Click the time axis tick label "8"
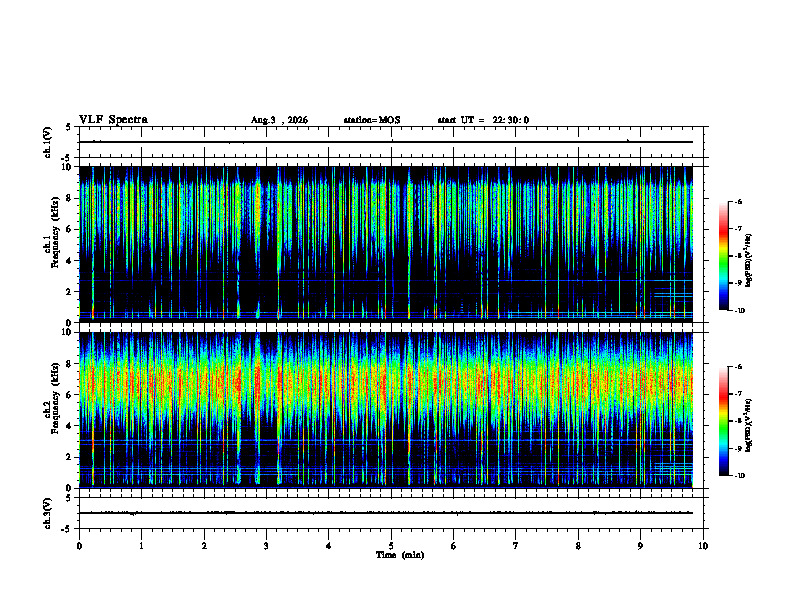792x612 pixels. tap(578, 546)
